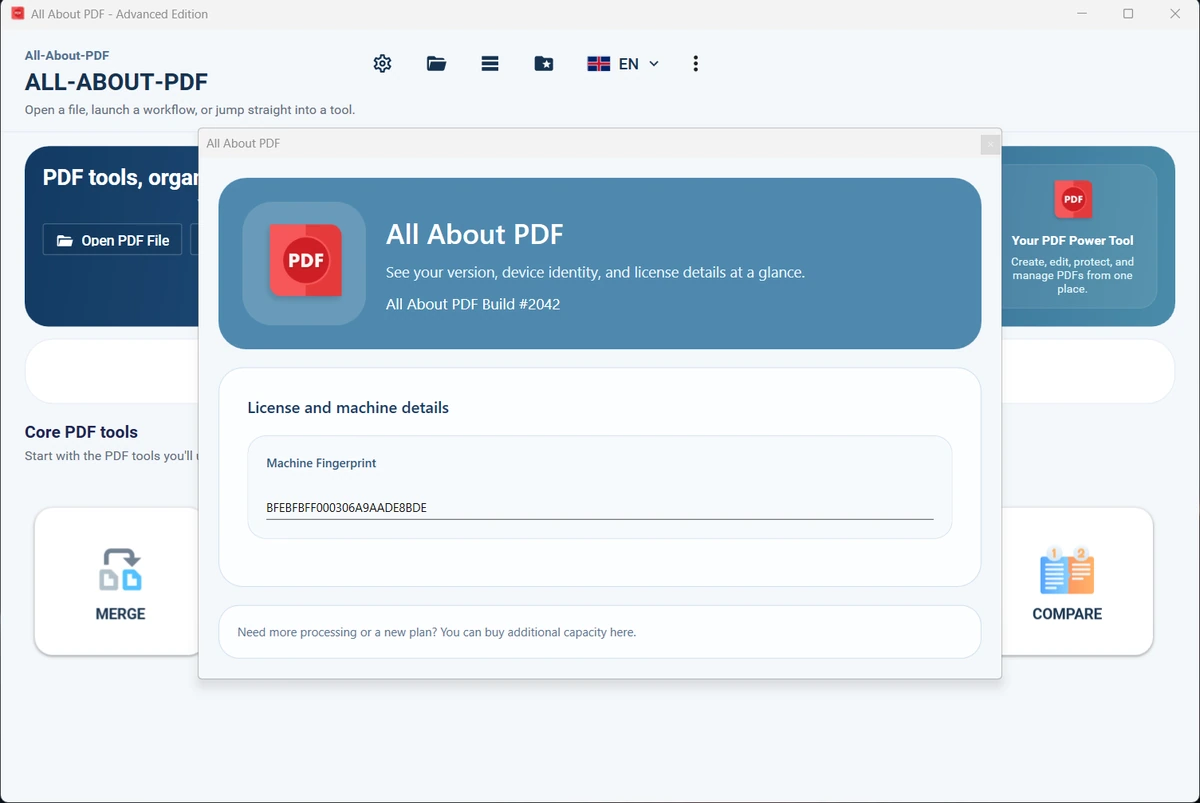The image size is (1200, 803).
Task: Click the PDF icon in Power Tool card
Action: point(1073,200)
